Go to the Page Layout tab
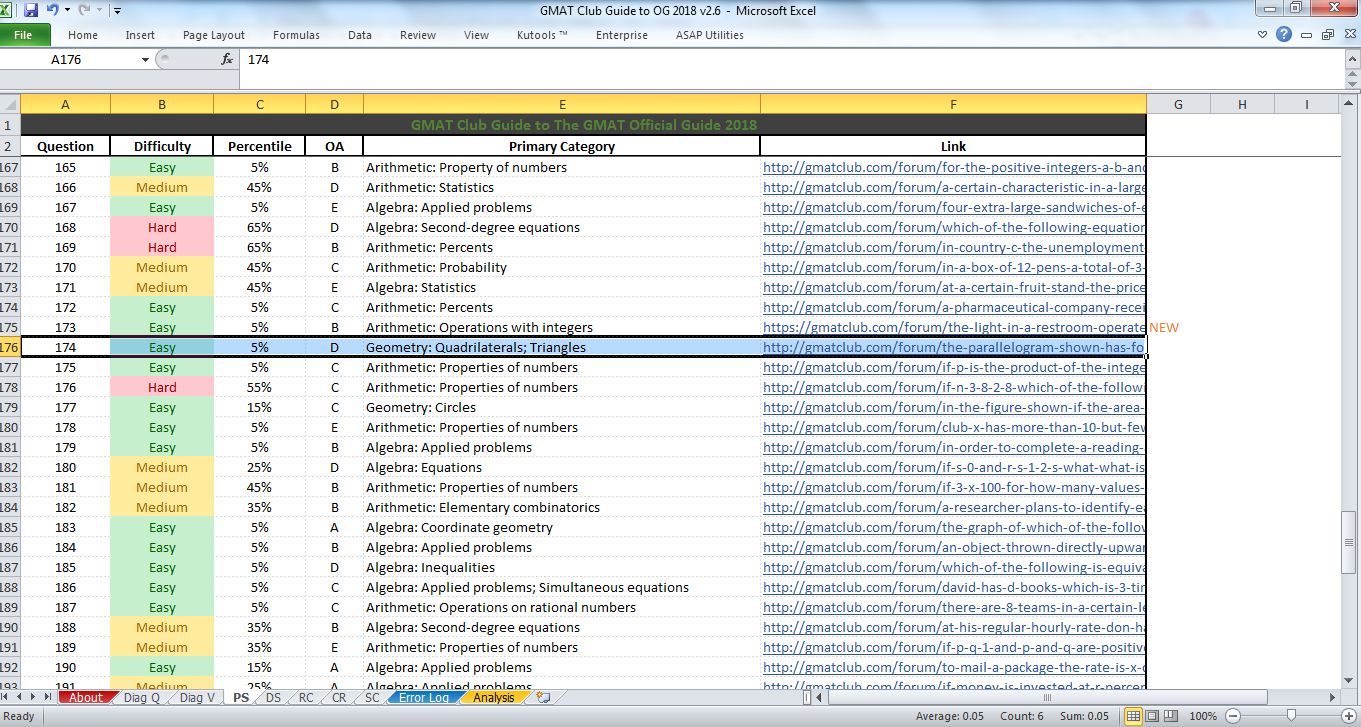 coord(214,35)
